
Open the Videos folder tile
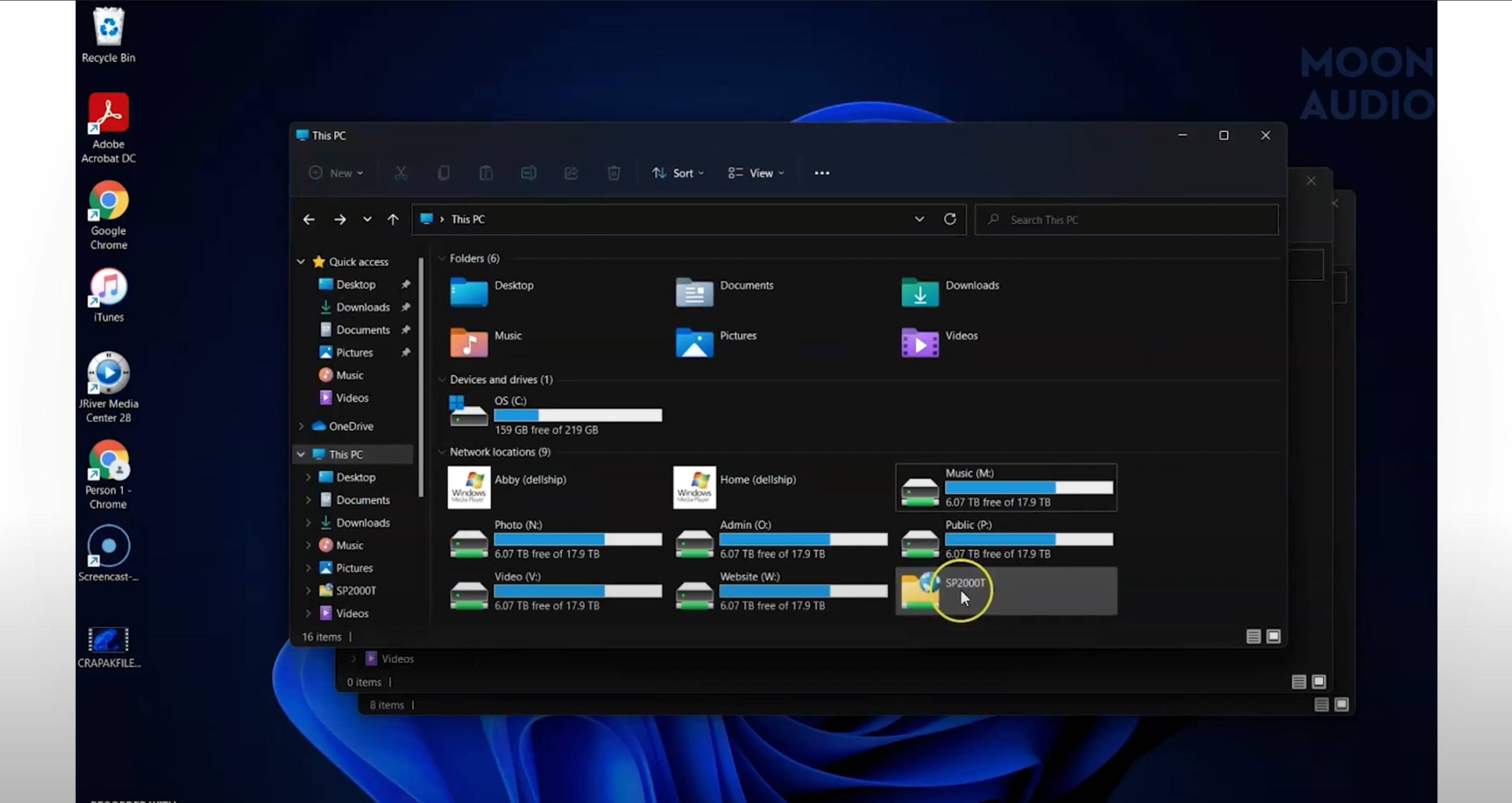[939, 342]
